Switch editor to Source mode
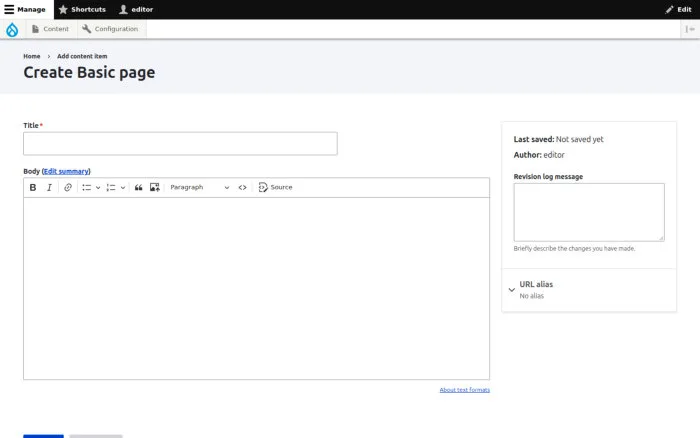Viewport: 700px width, 438px height. click(275, 188)
